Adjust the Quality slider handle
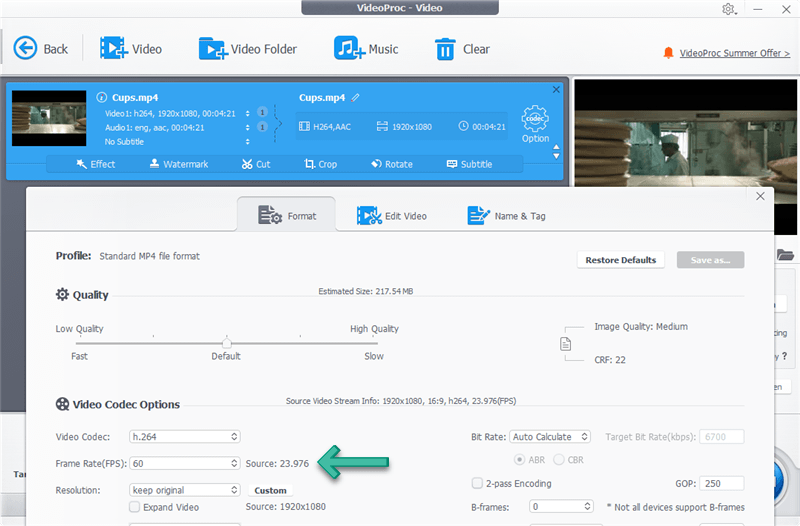This screenshot has width=800, height=526. tap(227, 343)
